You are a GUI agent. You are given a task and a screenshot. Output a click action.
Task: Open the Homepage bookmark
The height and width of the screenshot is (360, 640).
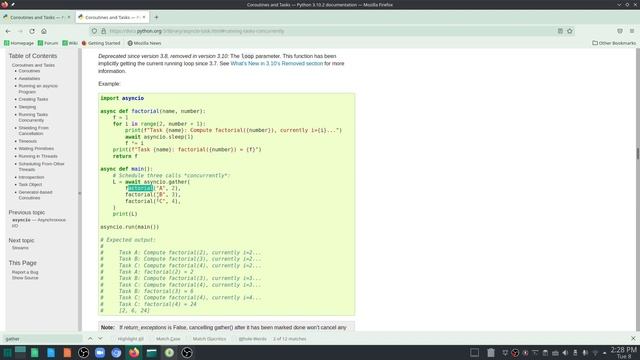point(19,43)
